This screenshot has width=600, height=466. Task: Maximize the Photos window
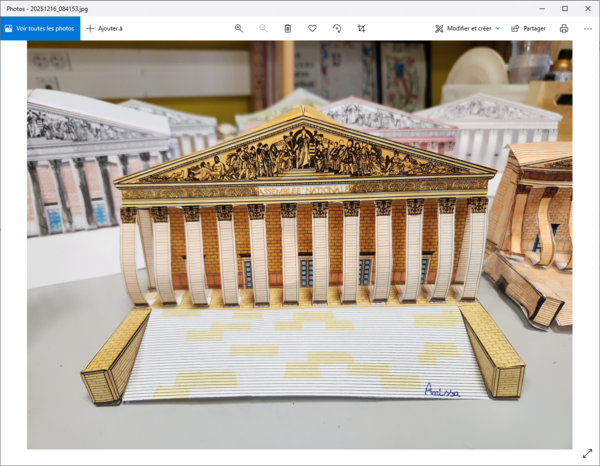click(564, 8)
